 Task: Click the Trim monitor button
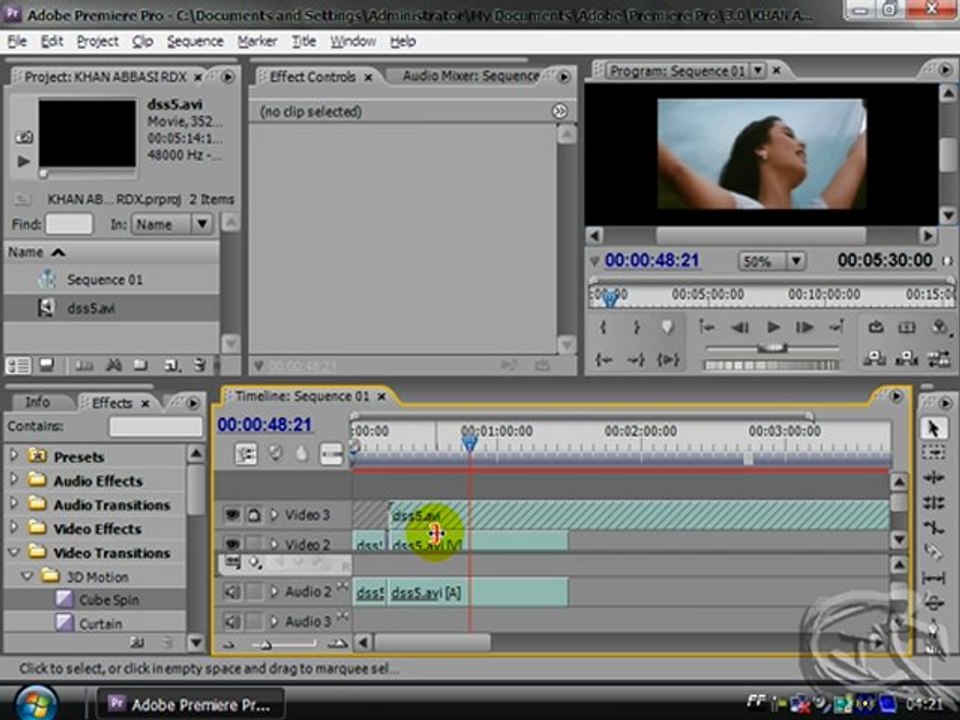click(938, 359)
